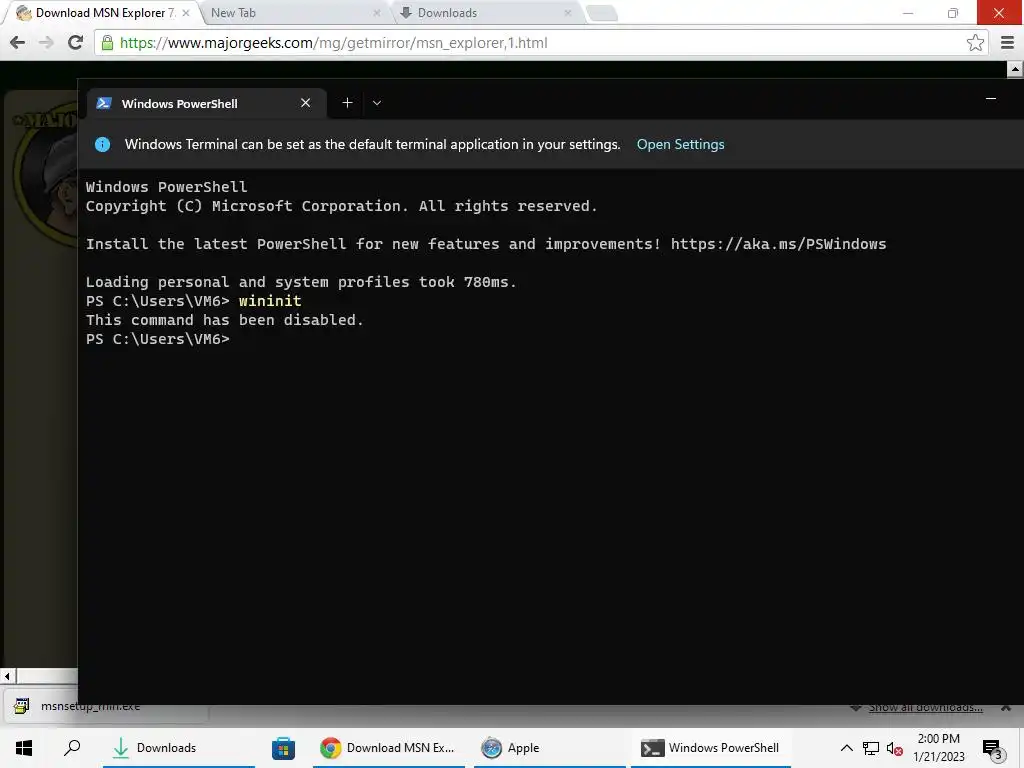Close the Download MSN Explorer tab
This screenshot has height=768, width=1024.
click(185, 12)
